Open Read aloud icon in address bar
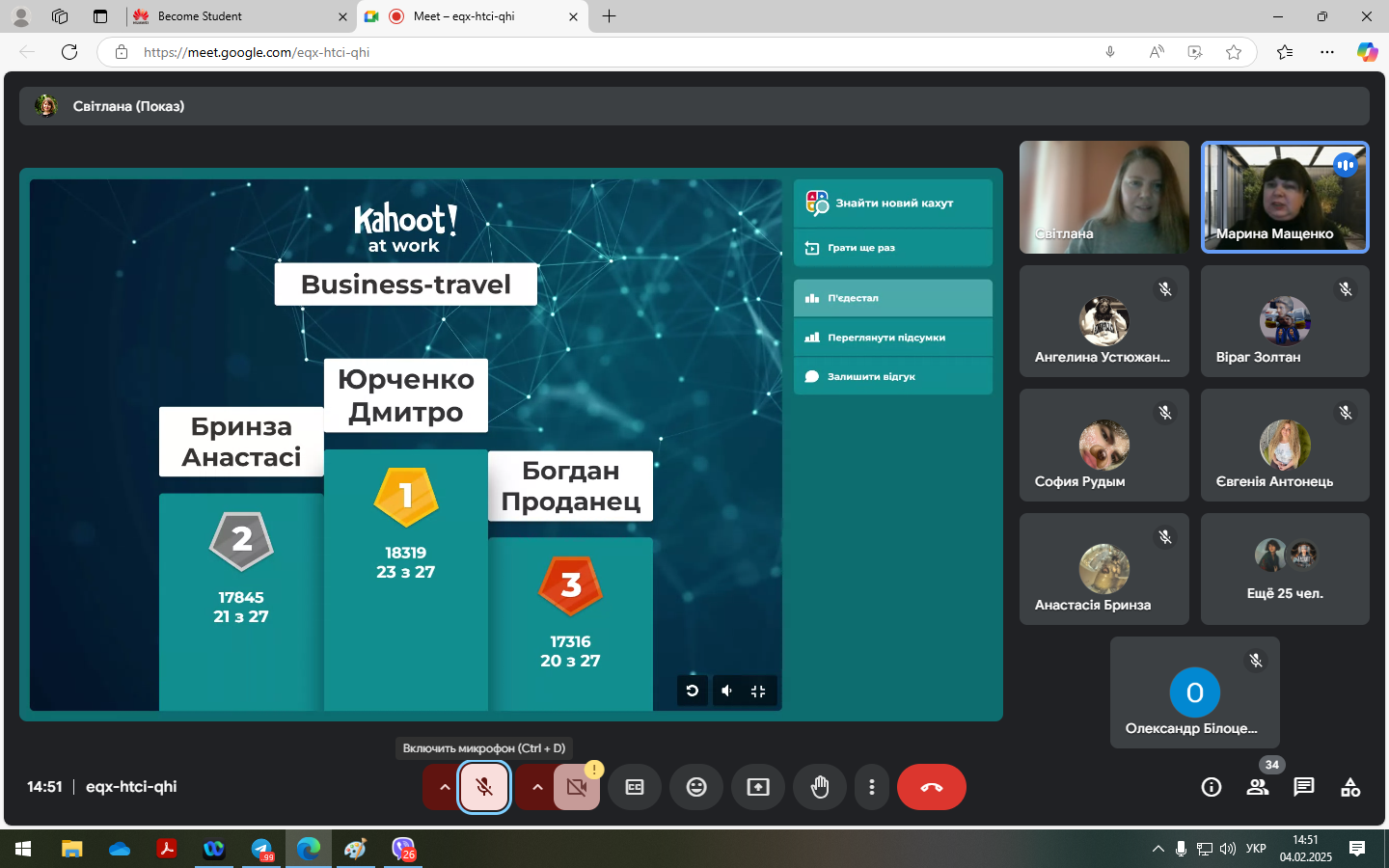Viewport: 1389px width, 868px height. coord(1157,52)
